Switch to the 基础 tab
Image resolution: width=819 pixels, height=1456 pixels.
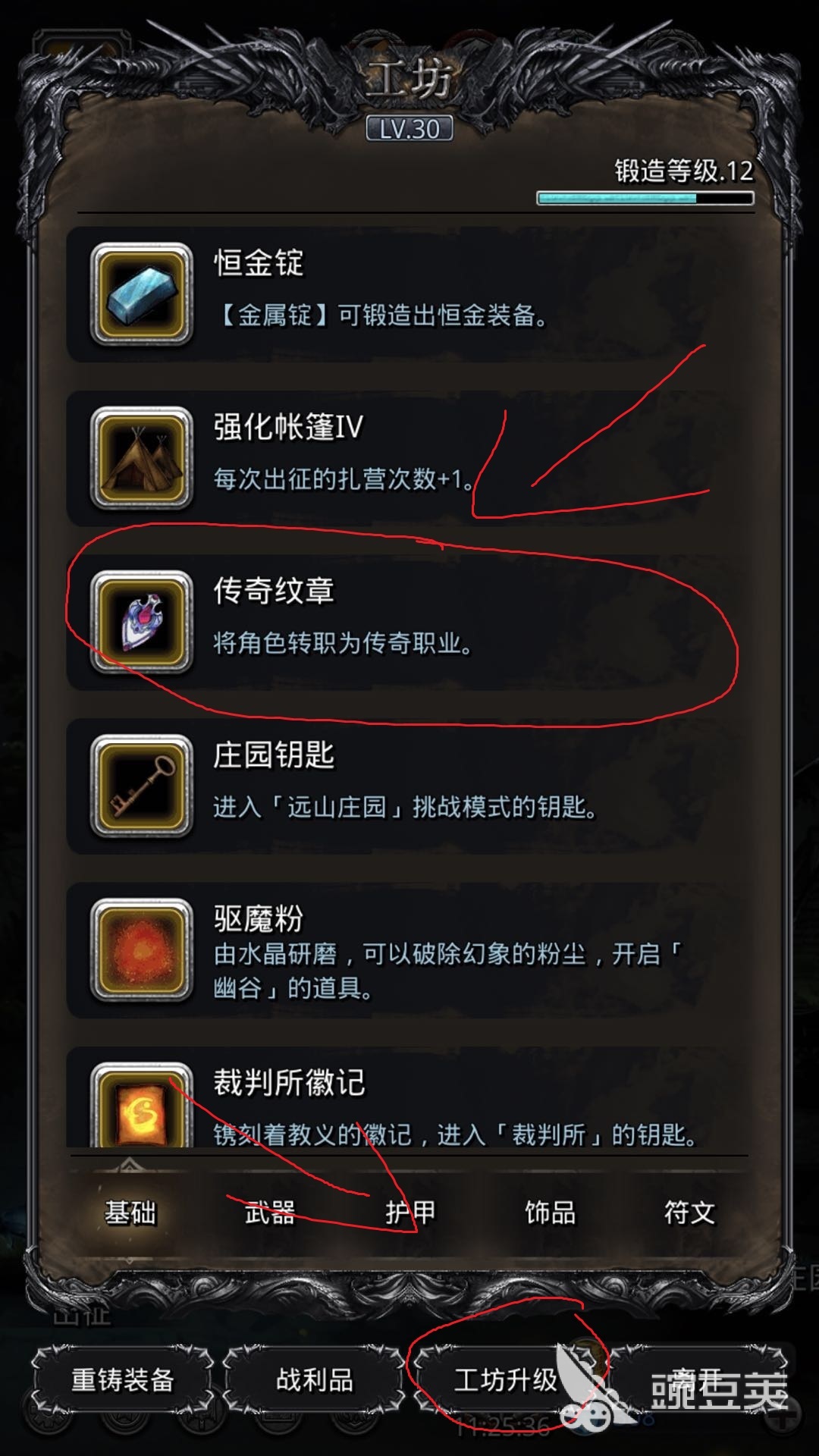tap(130, 1213)
